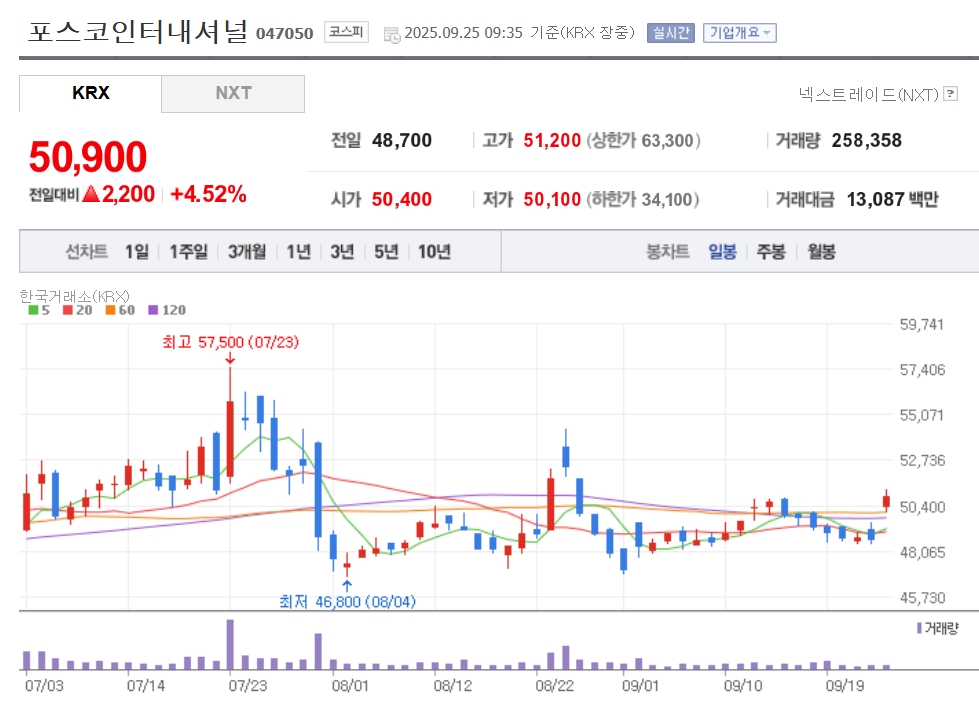Click the 실시간 real-time button
The image size is (979, 702).
671,32
